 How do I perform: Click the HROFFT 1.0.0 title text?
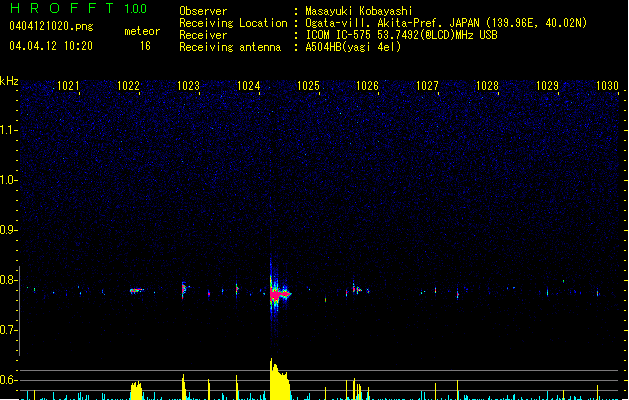click(78, 8)
